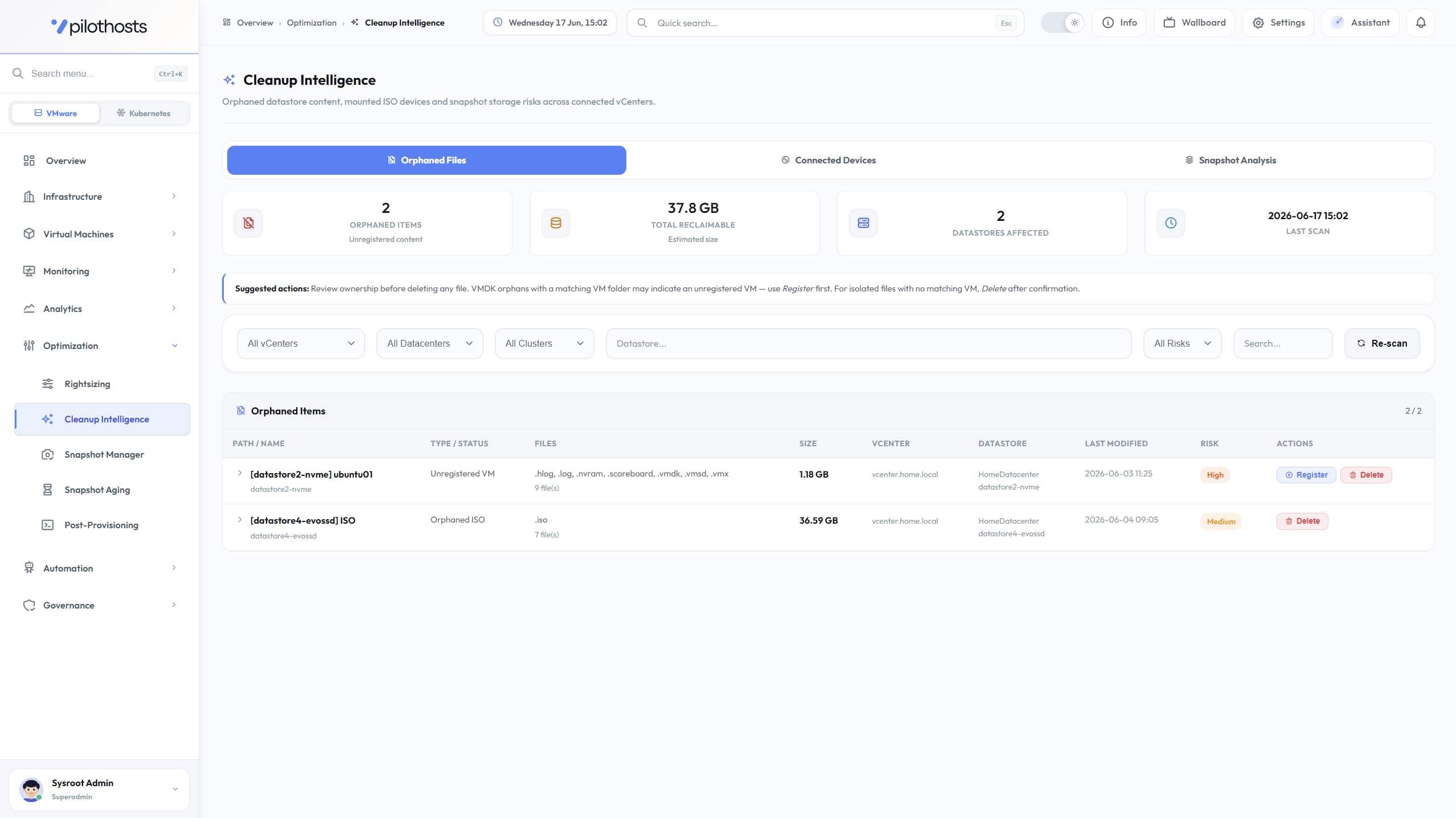
Task: Expand the ubuntu01 orphaned item row
Action: tap(240, 474)
